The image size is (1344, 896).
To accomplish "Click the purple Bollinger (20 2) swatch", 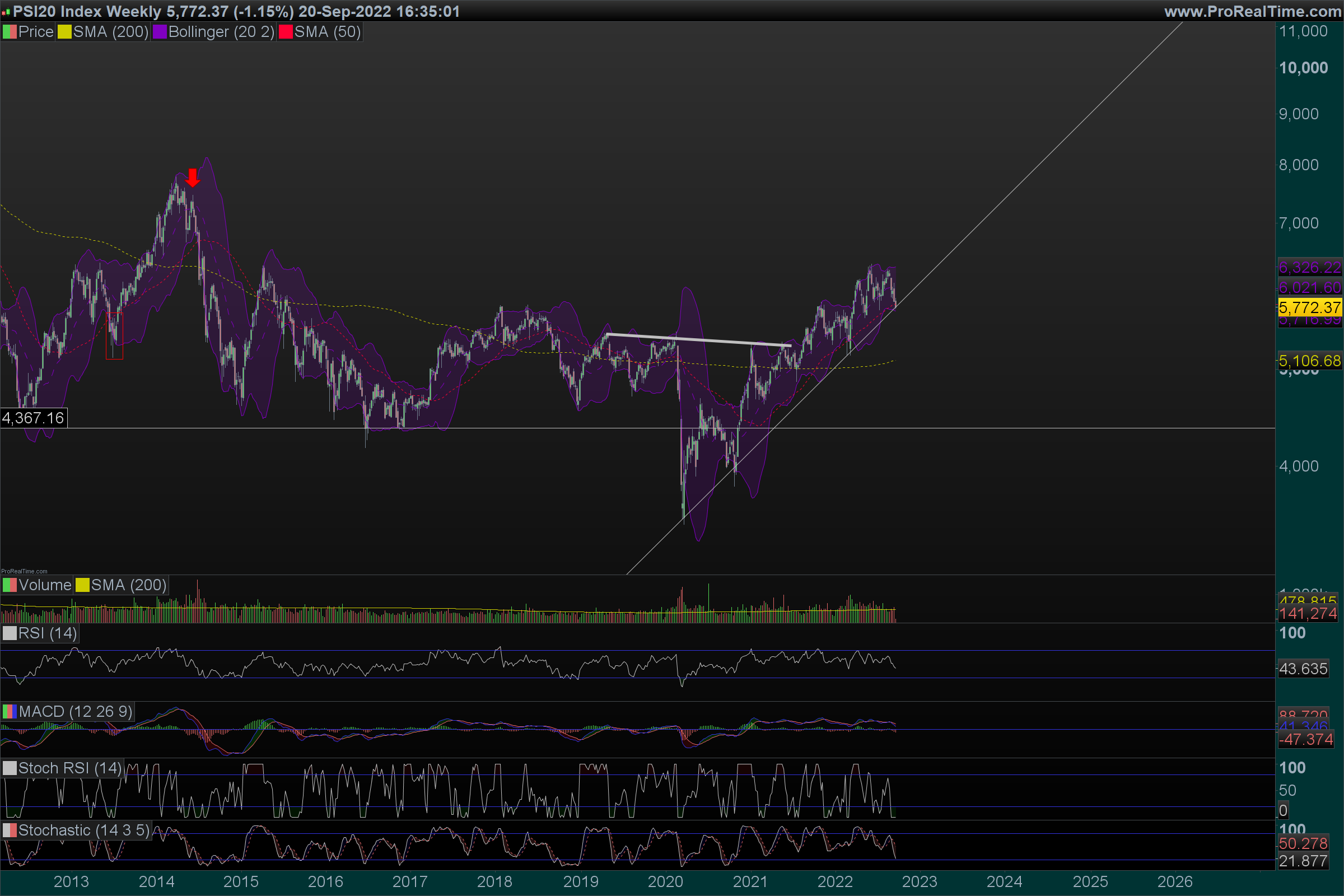I will [160, 32].
